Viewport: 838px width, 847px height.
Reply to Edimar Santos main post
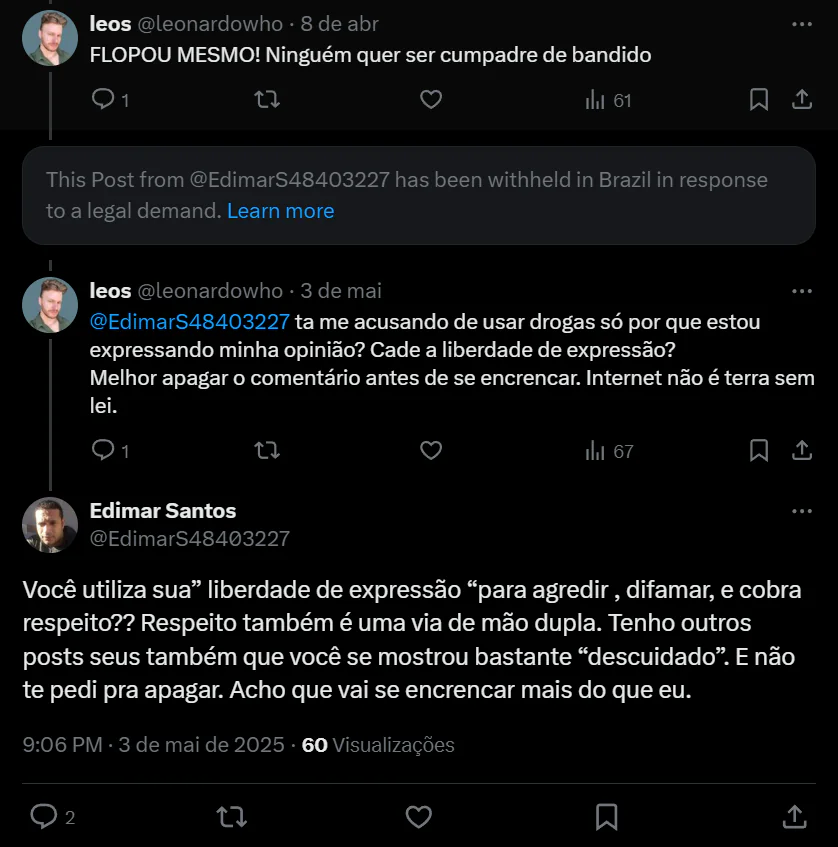coord(44,817)
